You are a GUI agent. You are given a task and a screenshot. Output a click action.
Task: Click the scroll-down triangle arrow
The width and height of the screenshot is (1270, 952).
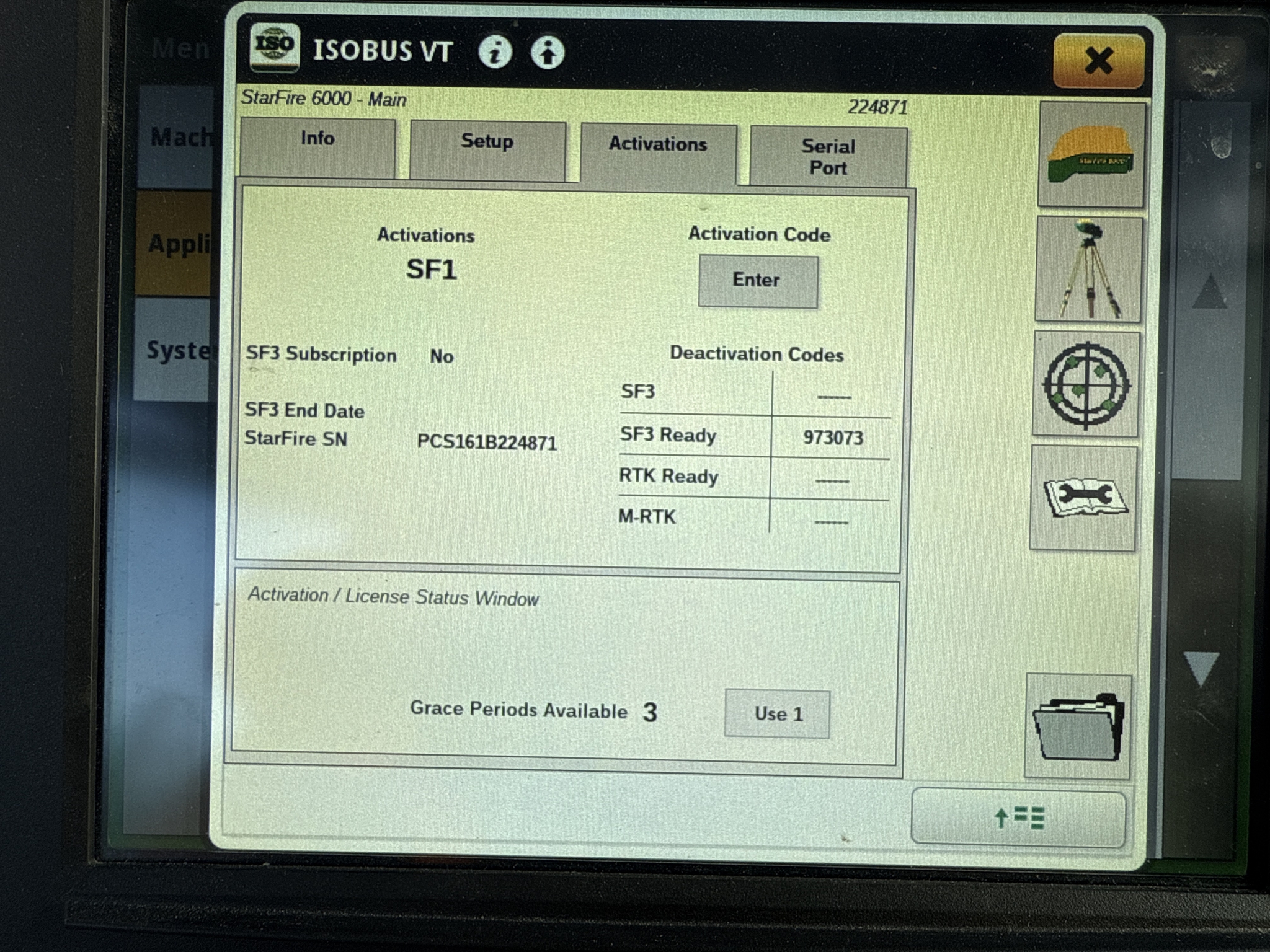pos(1201,669)
